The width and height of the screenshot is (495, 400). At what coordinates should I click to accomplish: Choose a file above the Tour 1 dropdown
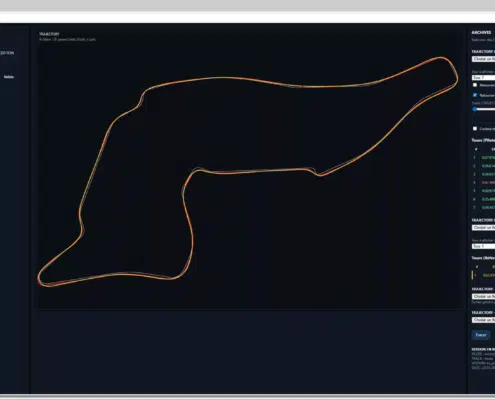[x=483, y=227]
